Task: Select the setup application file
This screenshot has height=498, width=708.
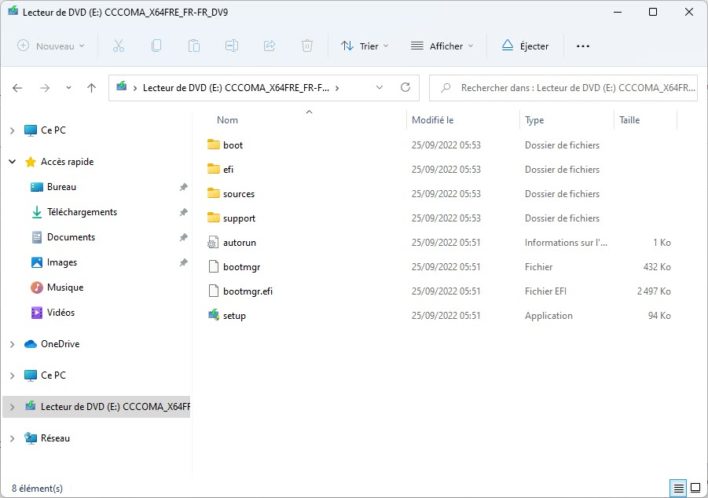Action: click(234, 316)
